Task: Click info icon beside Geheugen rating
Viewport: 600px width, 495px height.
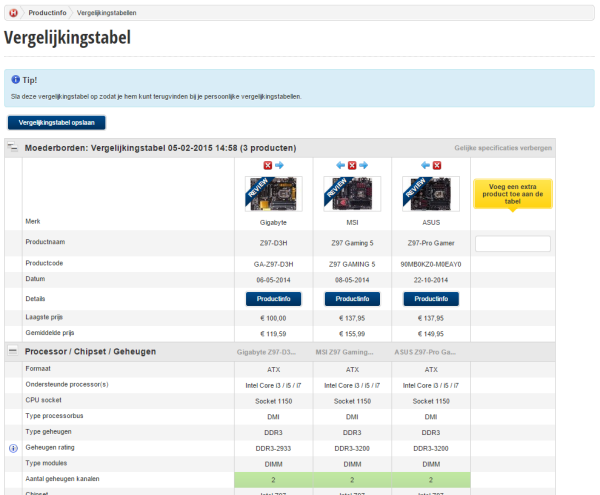Action: tap(13, 448)
